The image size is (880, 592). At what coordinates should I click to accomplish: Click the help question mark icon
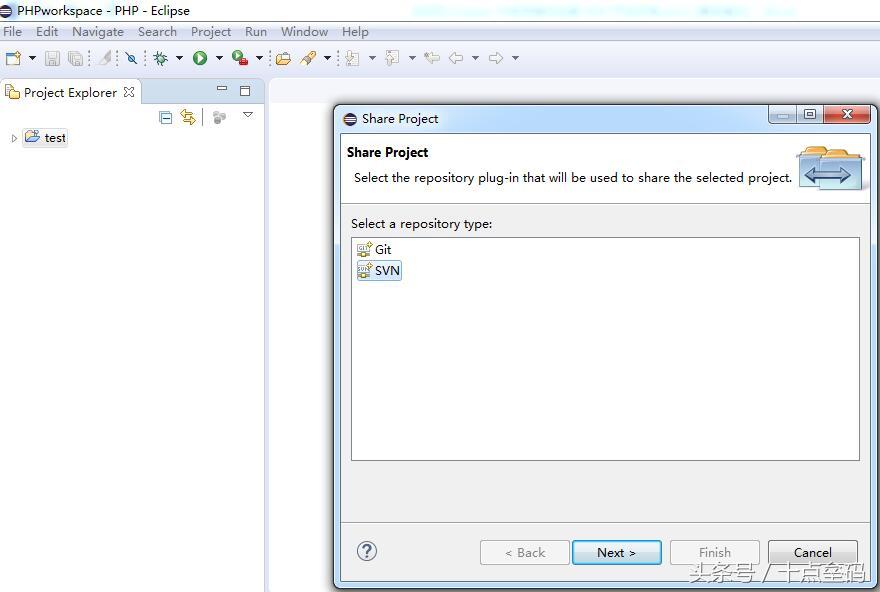pos(367,551)
